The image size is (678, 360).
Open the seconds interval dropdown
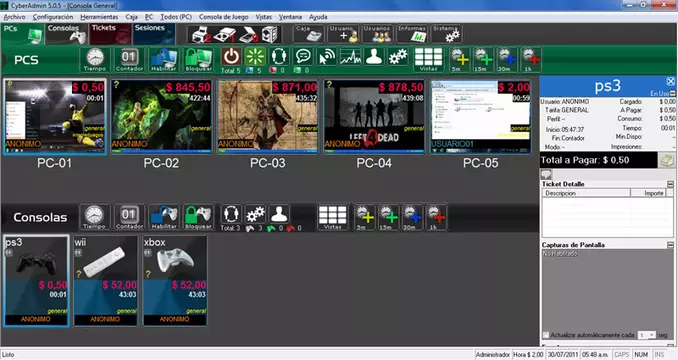point(647,335)
